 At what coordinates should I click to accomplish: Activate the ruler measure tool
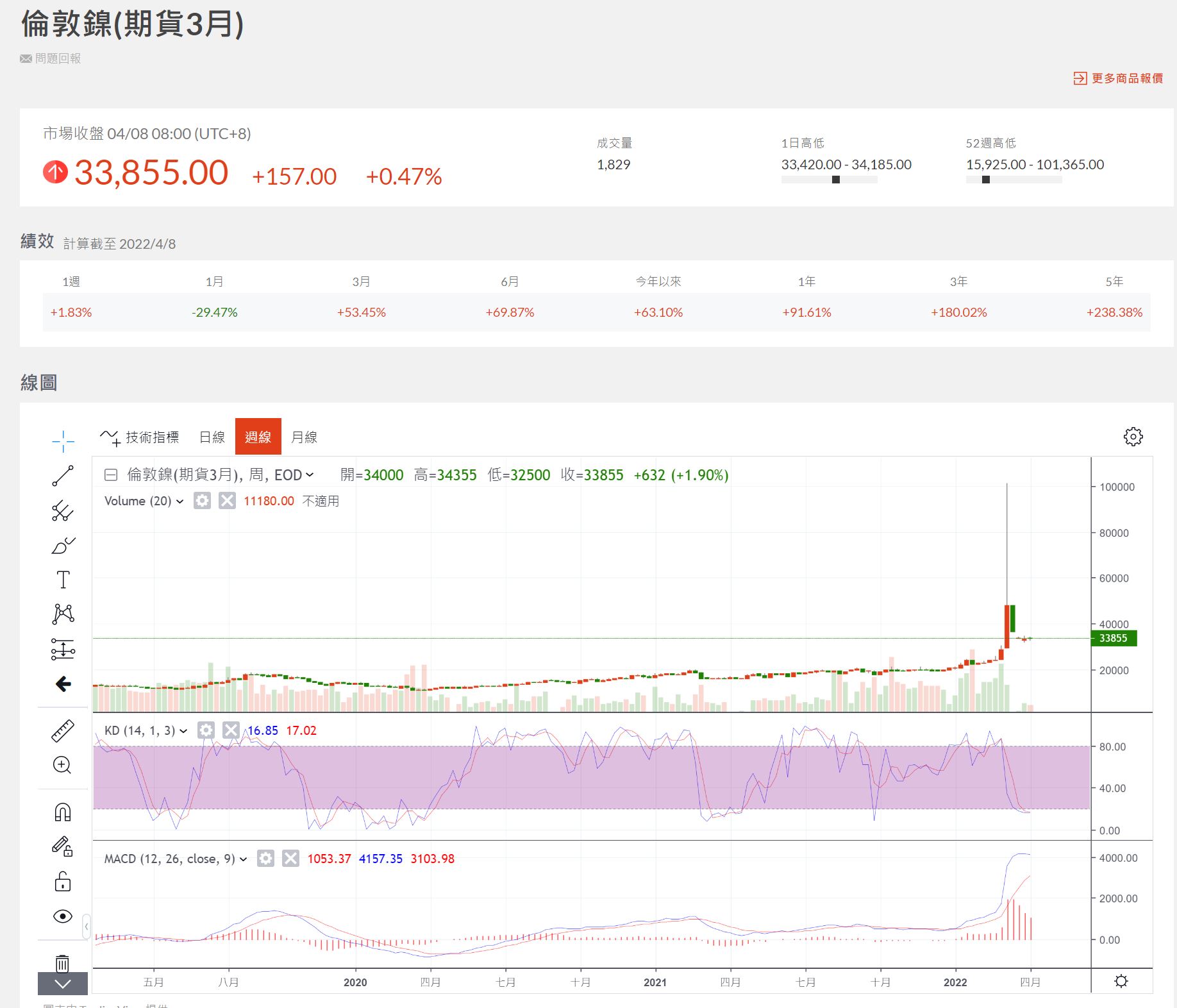click(x=63, y=731)
